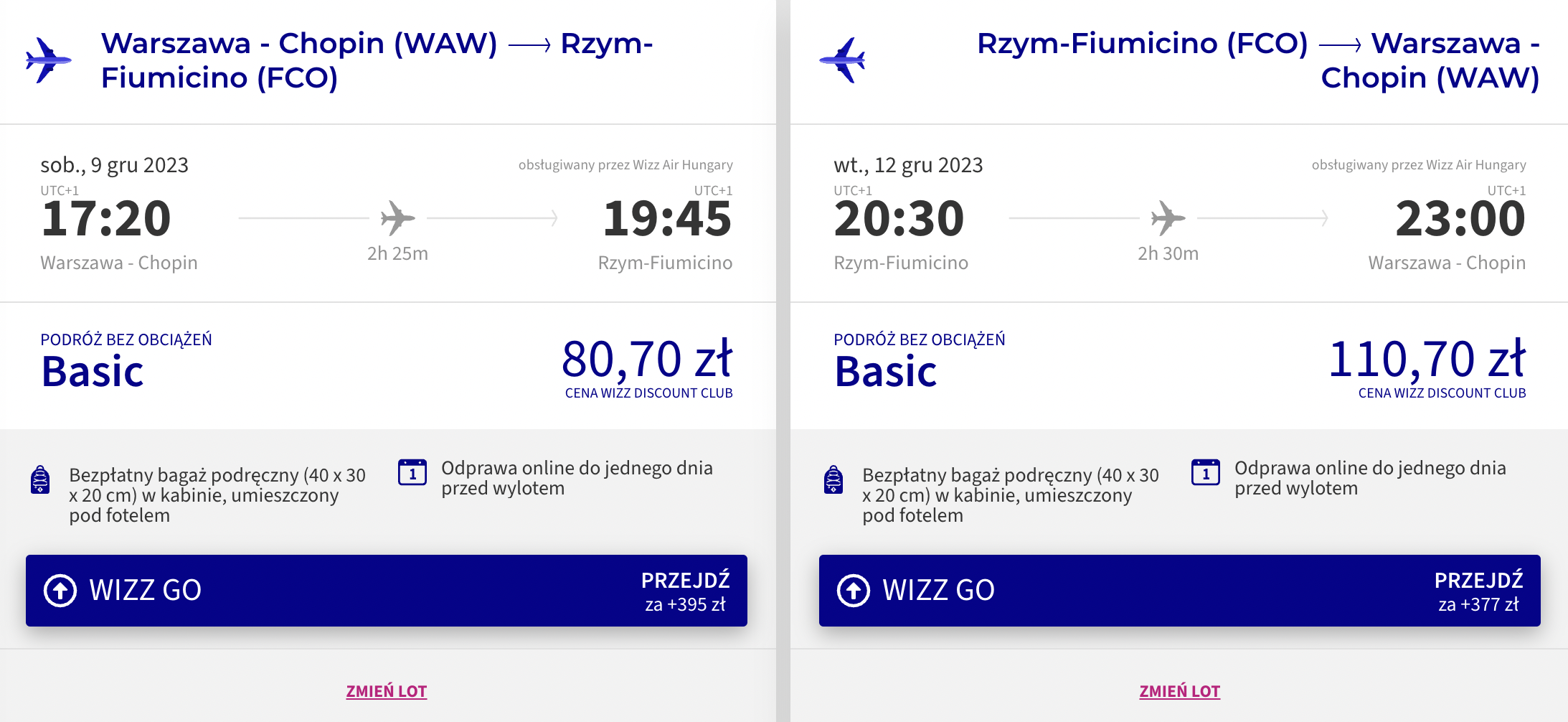Click the calendar check-in icon for outbound flight
The image size is (1568, 722).
coord(412,472)
